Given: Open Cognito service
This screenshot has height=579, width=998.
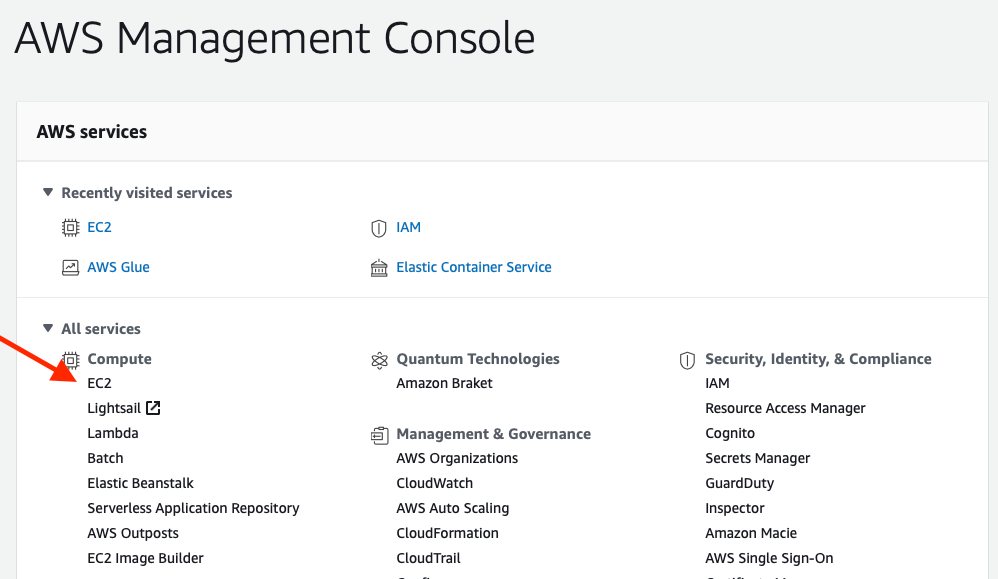Looking at the screenshot, I should coord(730,433).
